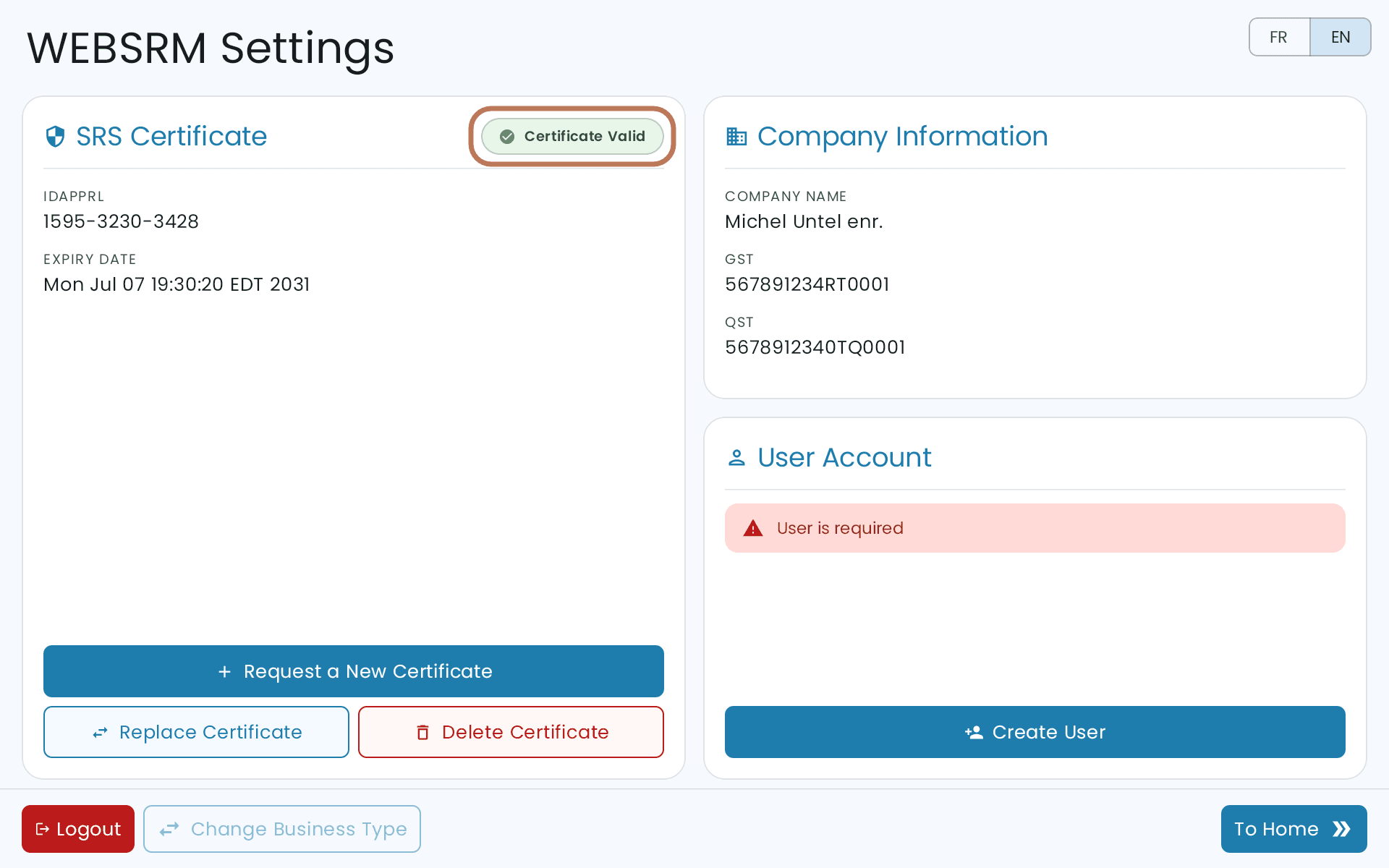Click the WEBSRM Settings page title
The width and height of the screenshot is (1389, 868).
point(211,48)
